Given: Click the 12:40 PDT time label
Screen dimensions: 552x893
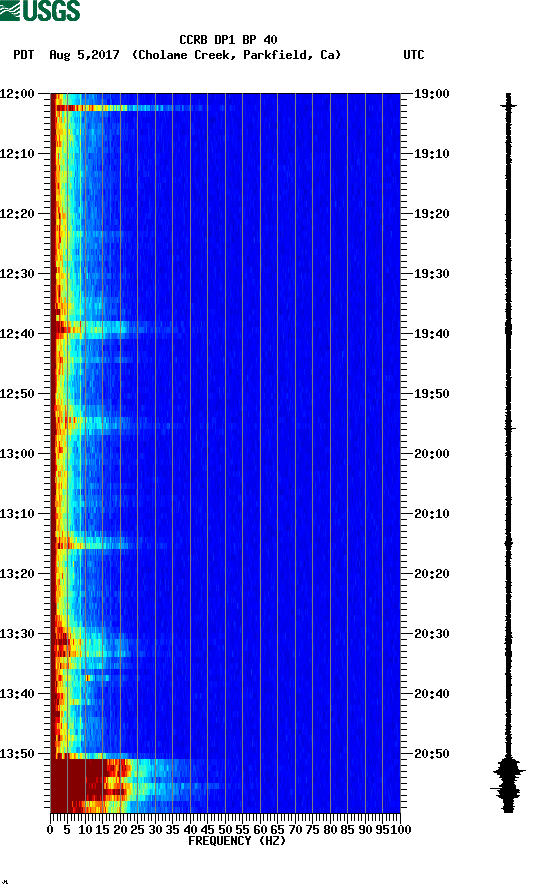Looking at the screenshot, I should point(17,334).
